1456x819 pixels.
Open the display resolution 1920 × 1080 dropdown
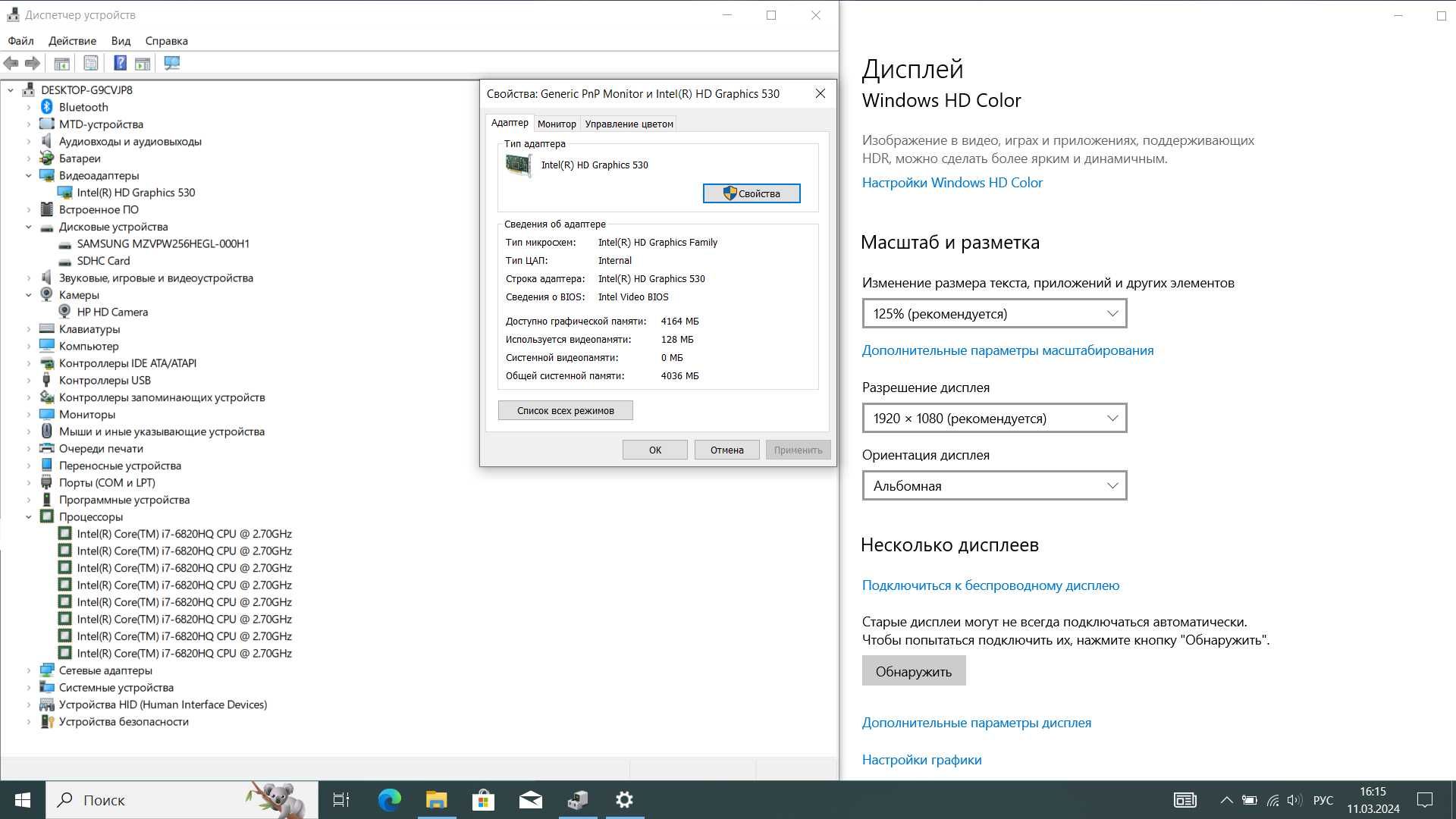[994, 418]
